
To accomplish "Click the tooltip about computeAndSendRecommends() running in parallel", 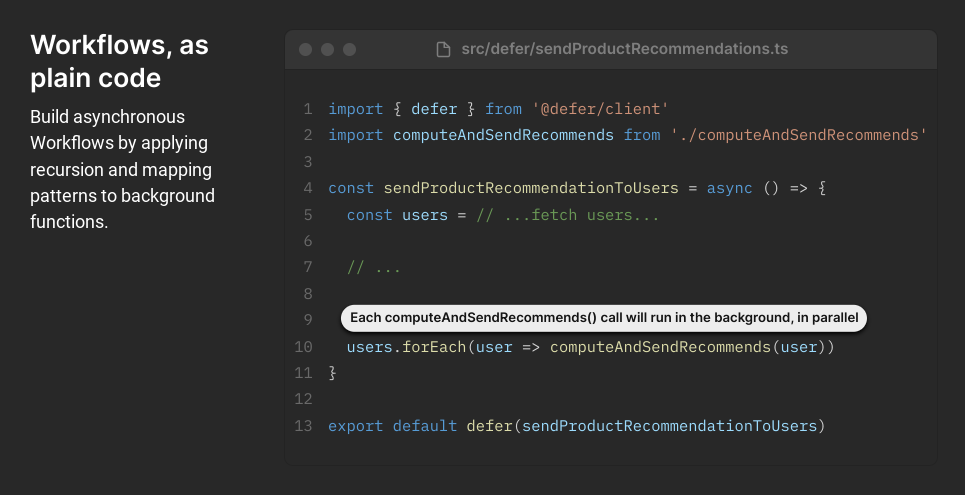I will (604, 318).
